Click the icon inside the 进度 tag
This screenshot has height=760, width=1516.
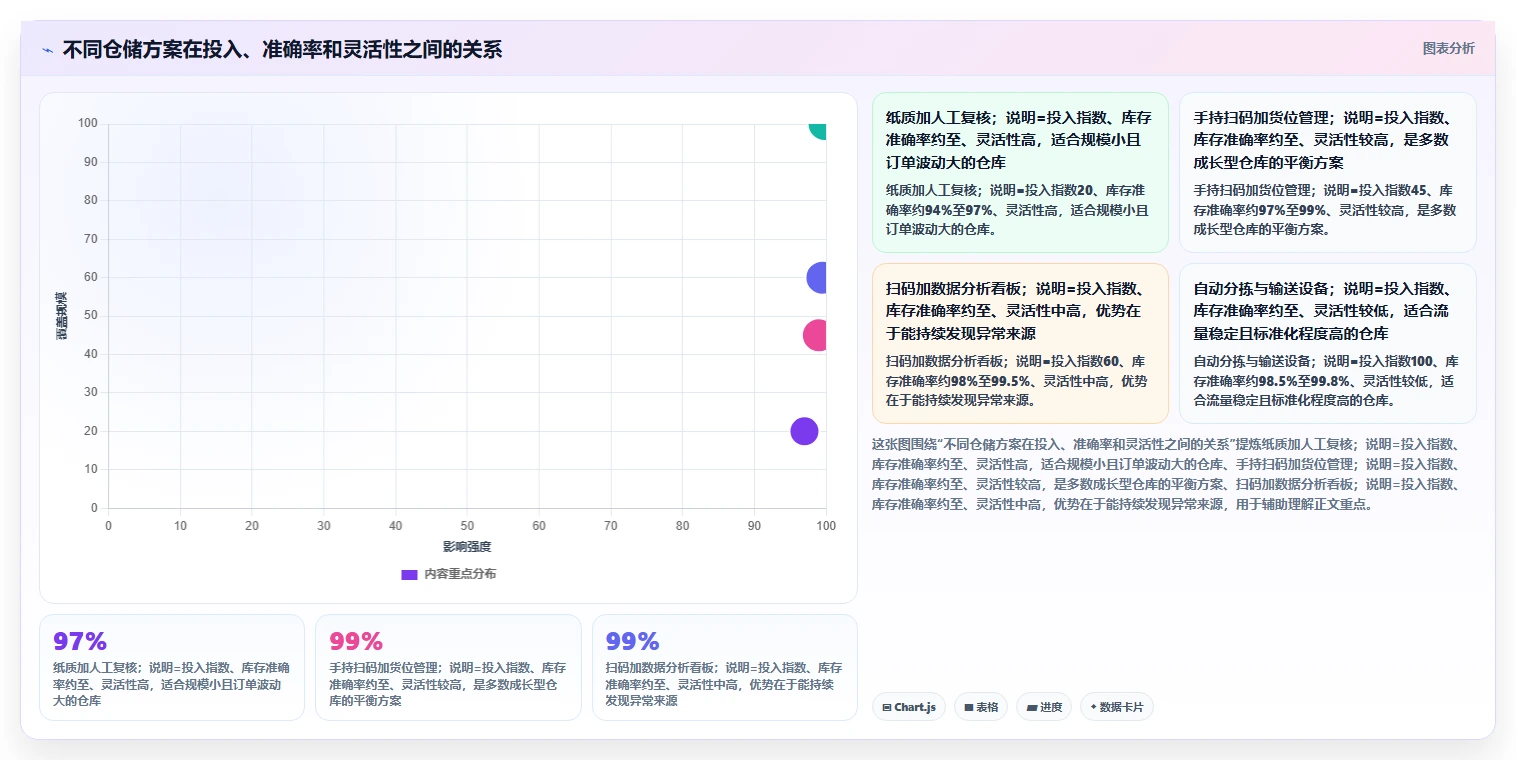coord(1031,708)
